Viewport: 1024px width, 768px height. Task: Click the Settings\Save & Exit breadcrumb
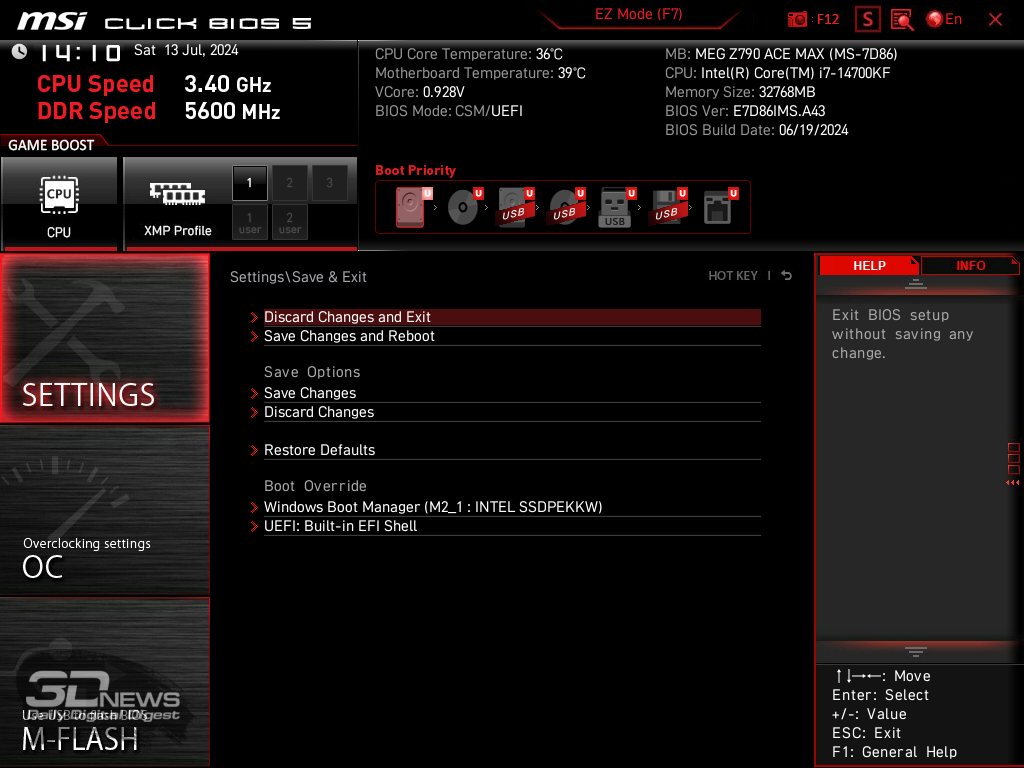298,277
